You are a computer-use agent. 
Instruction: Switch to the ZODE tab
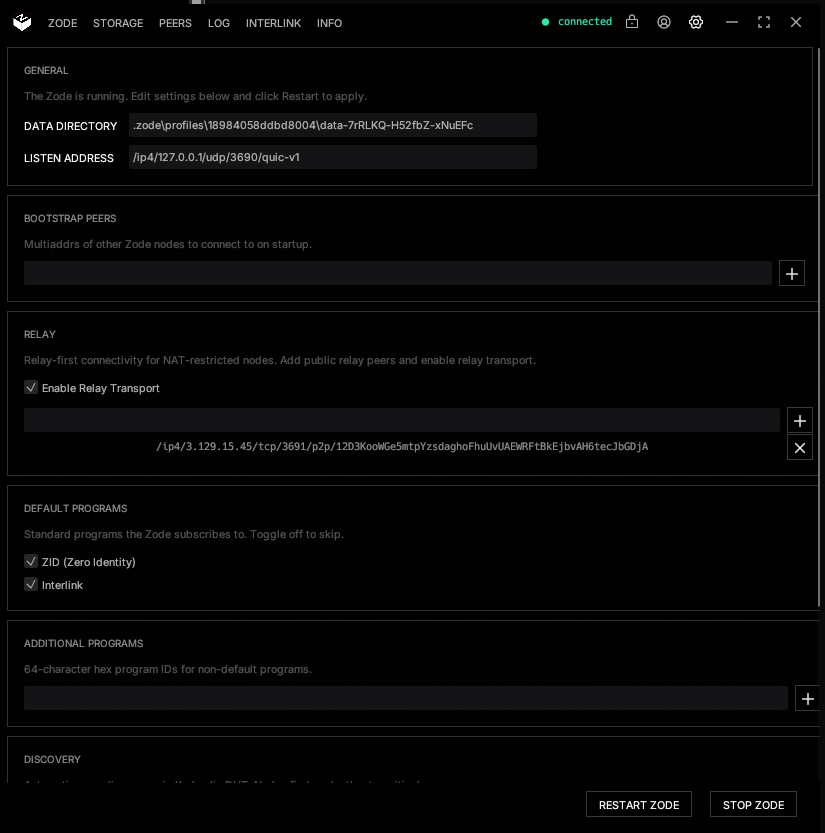[x=63, y=23]
